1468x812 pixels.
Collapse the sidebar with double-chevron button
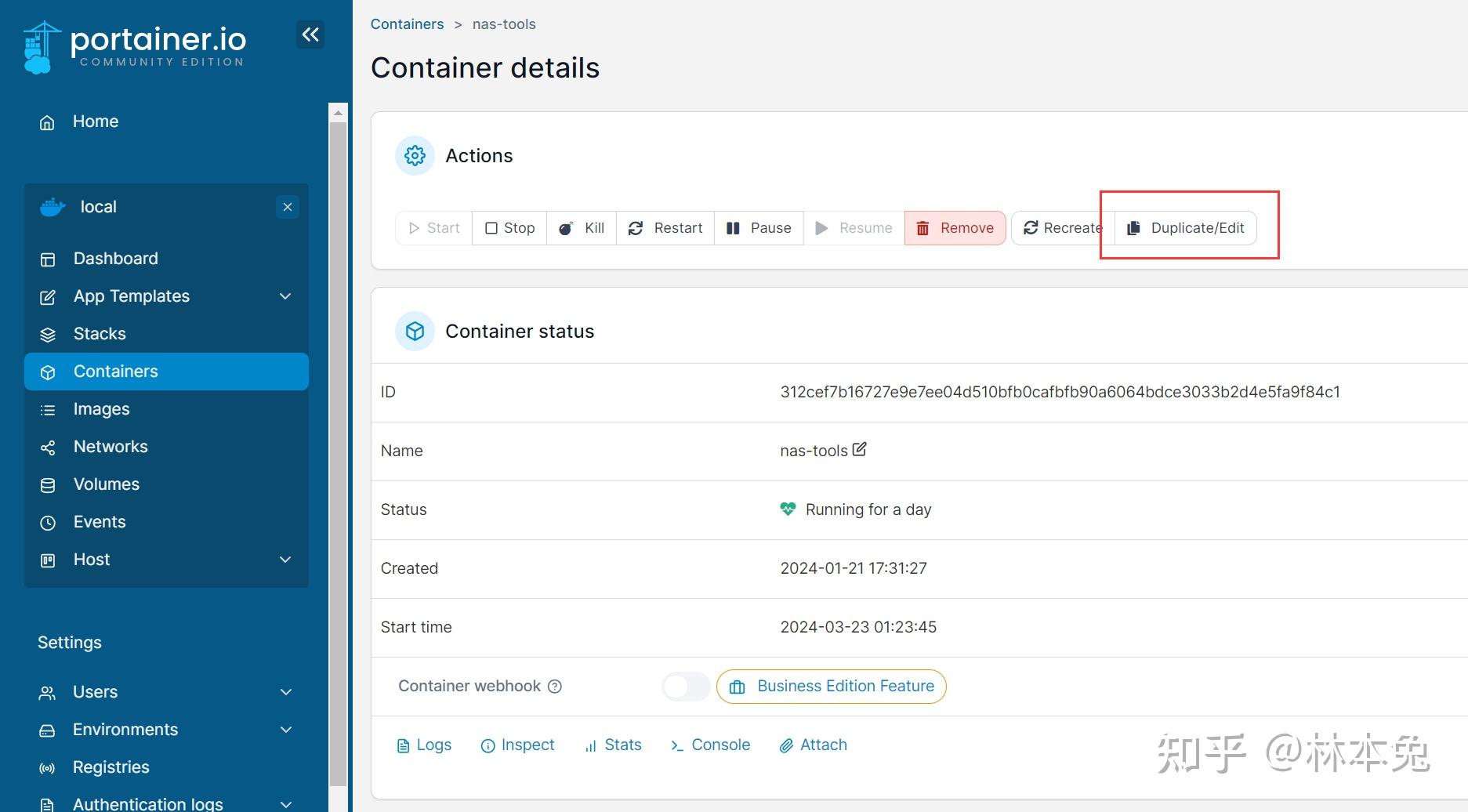pos(310,34)
